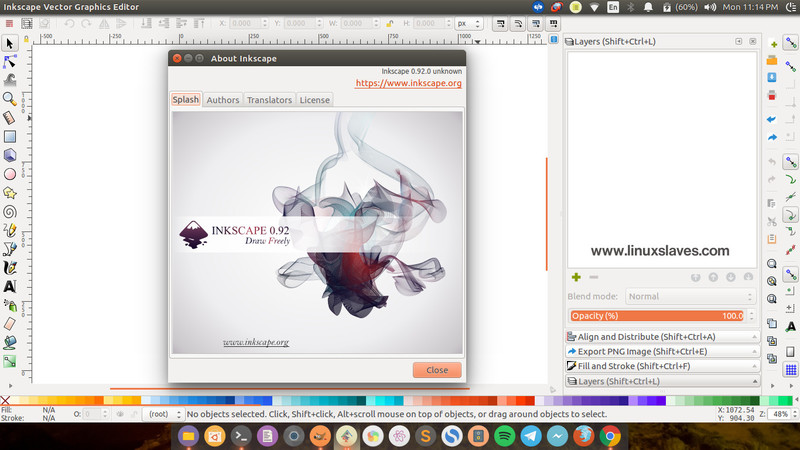Click the zoom percentage stepper
800x450 pixels.
(794, 414)
